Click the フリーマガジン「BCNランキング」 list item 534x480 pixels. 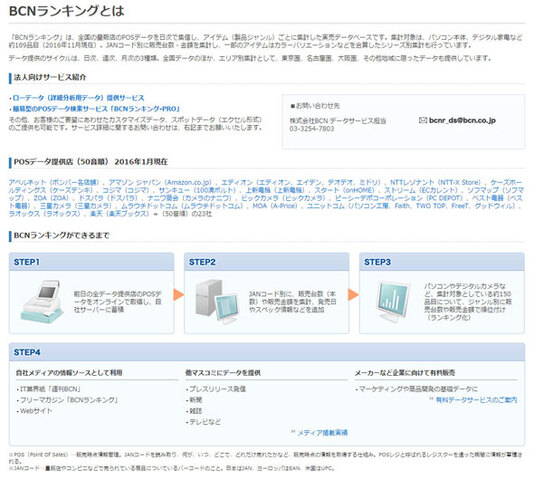click(67, 400)
